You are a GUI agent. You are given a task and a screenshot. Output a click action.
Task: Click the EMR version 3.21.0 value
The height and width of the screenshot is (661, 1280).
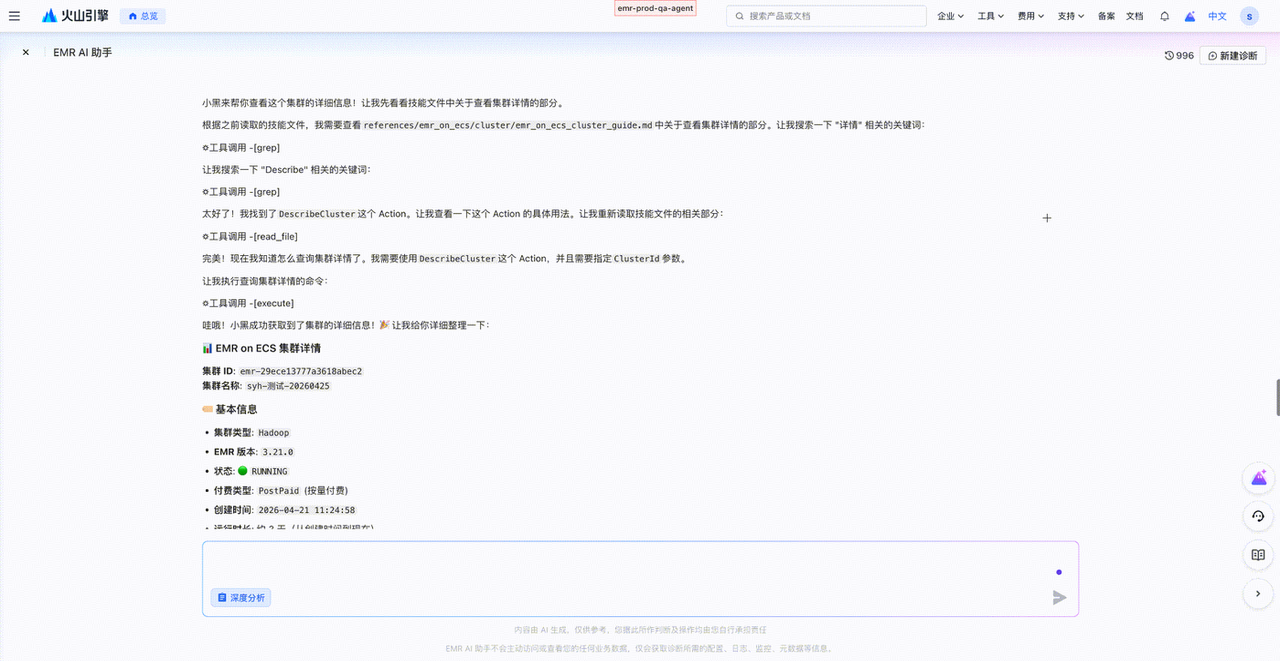pos(278,452)
